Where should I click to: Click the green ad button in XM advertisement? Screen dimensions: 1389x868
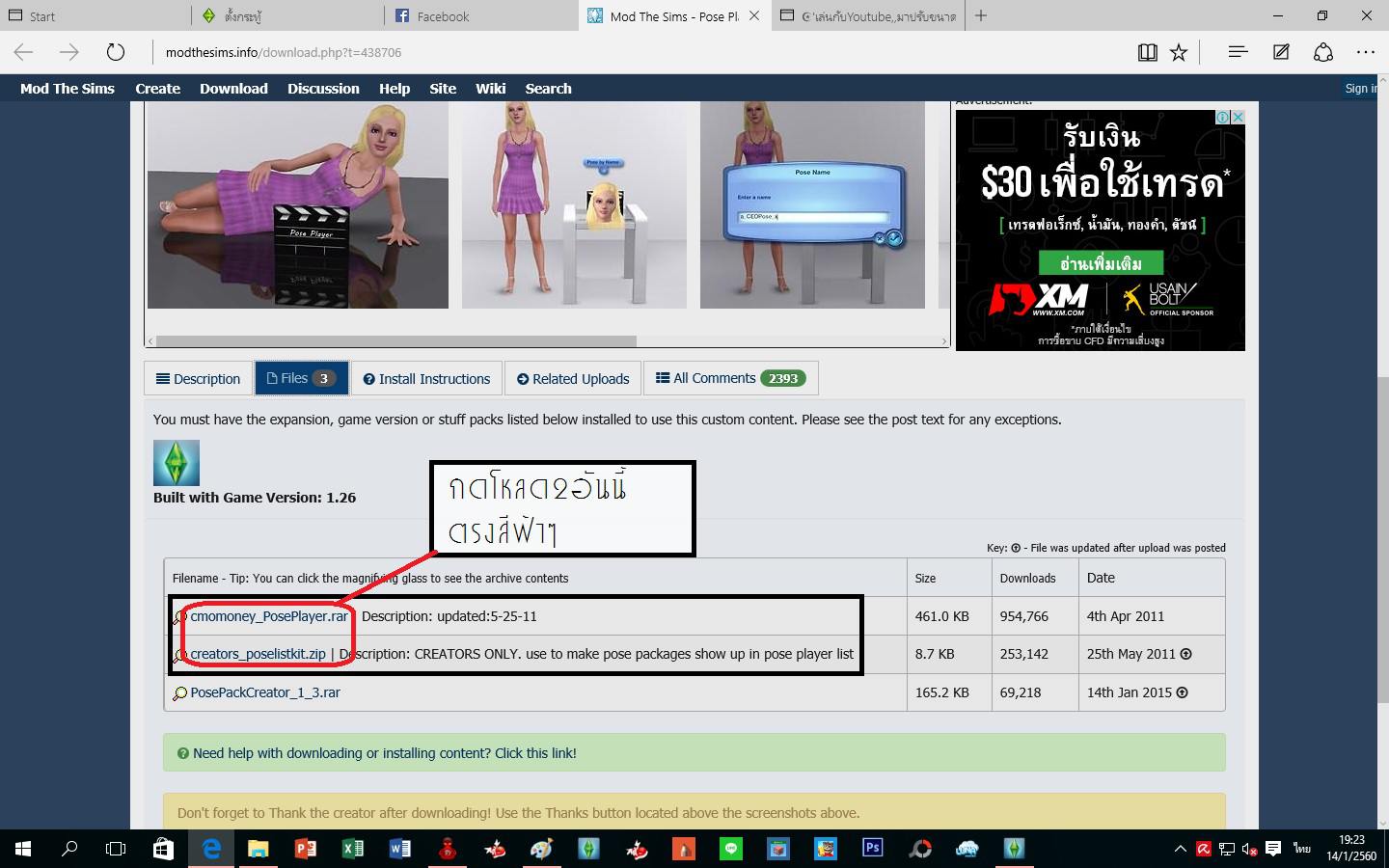point(1101,263)
